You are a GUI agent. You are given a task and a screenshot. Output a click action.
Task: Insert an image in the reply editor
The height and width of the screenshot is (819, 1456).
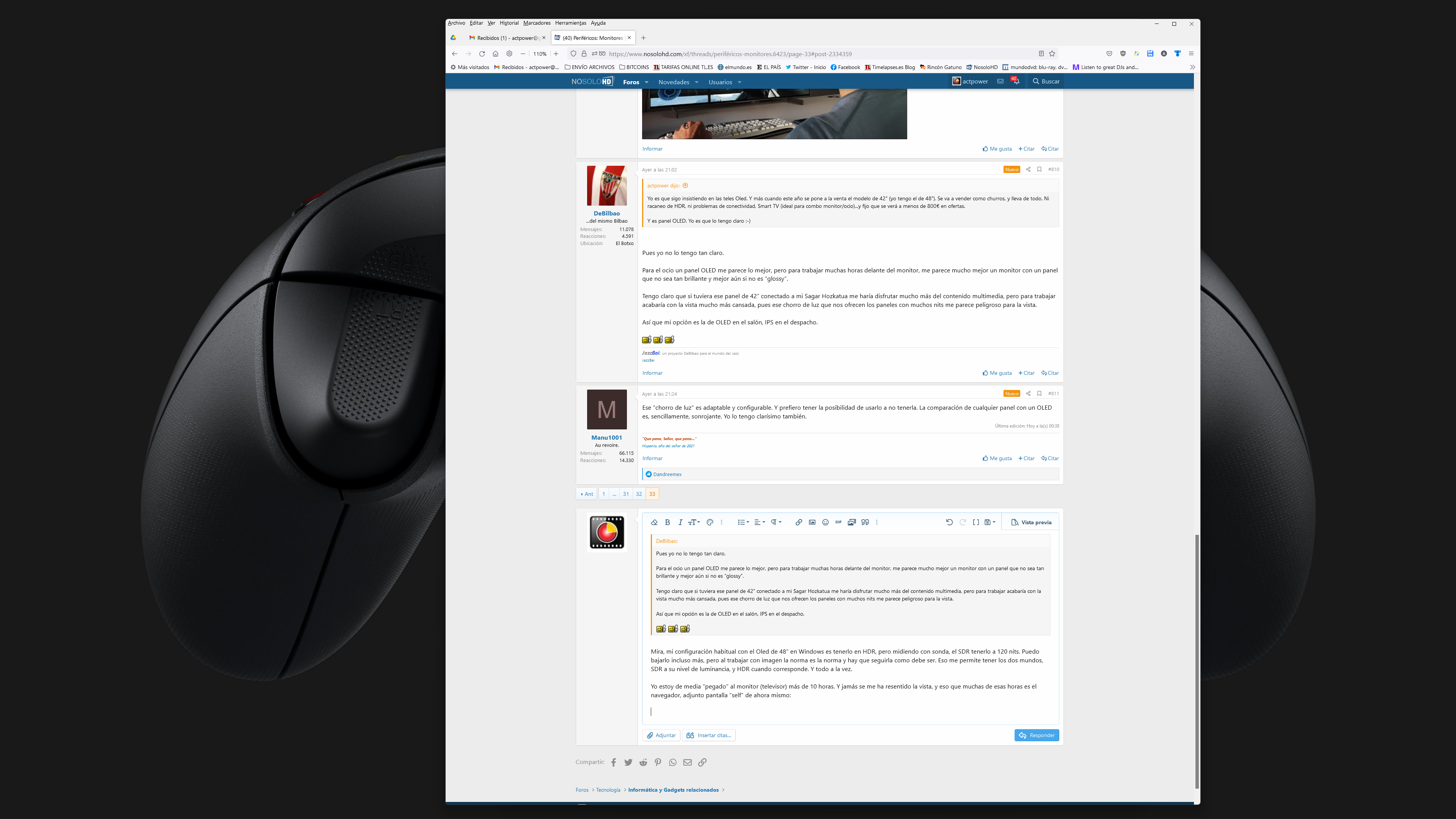[812, 522]
